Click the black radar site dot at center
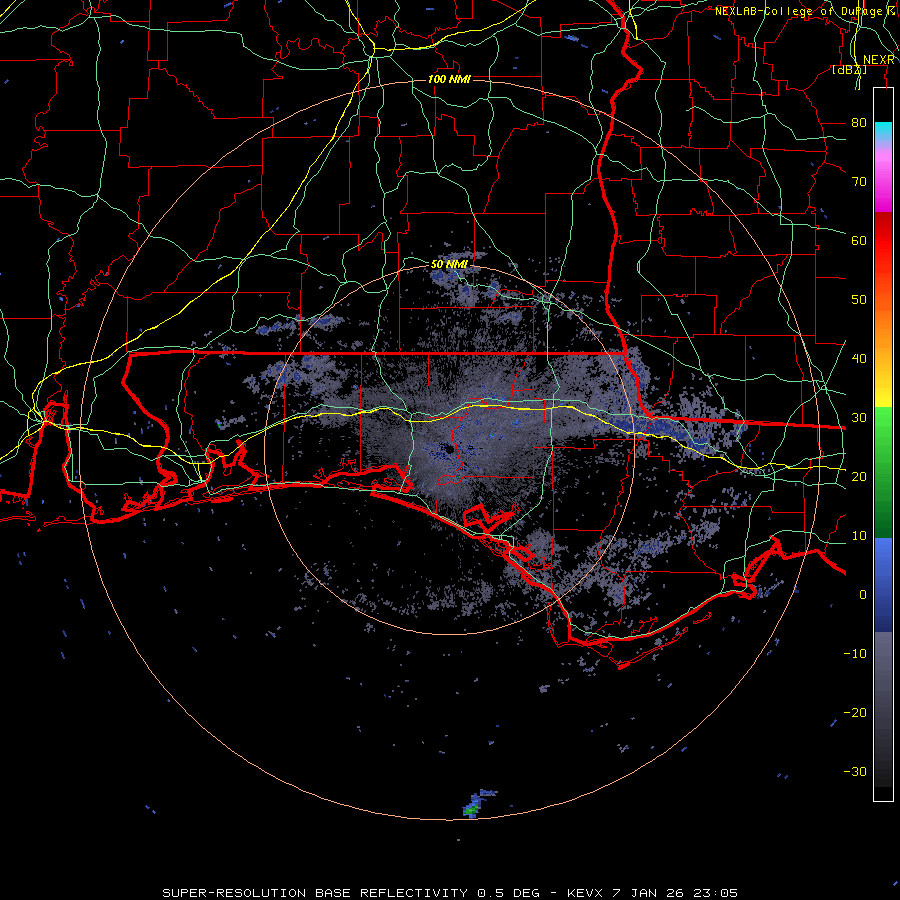This screenshot has height=900, width=900. click(448, 449)
